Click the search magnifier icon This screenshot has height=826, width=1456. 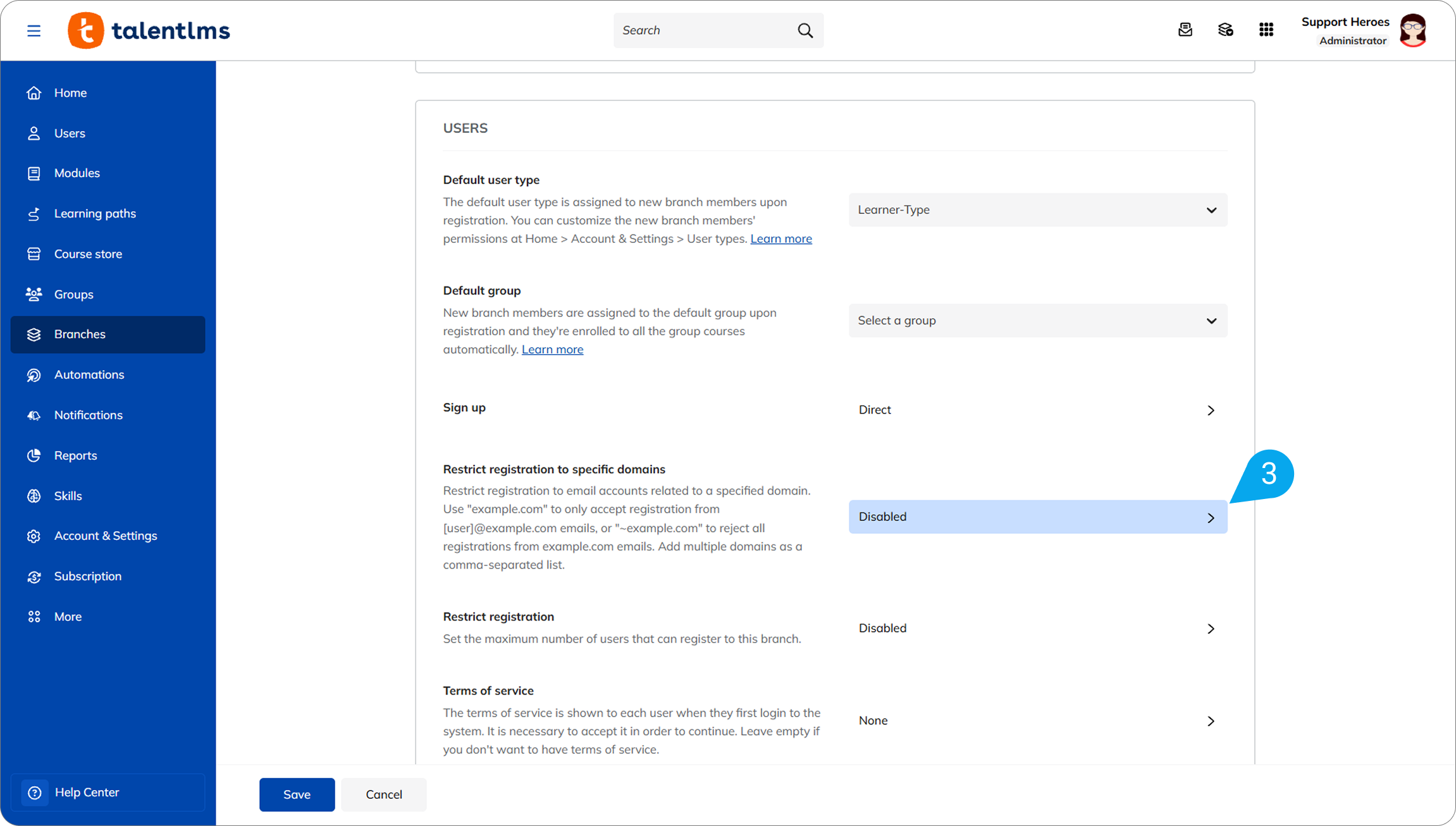805,30
